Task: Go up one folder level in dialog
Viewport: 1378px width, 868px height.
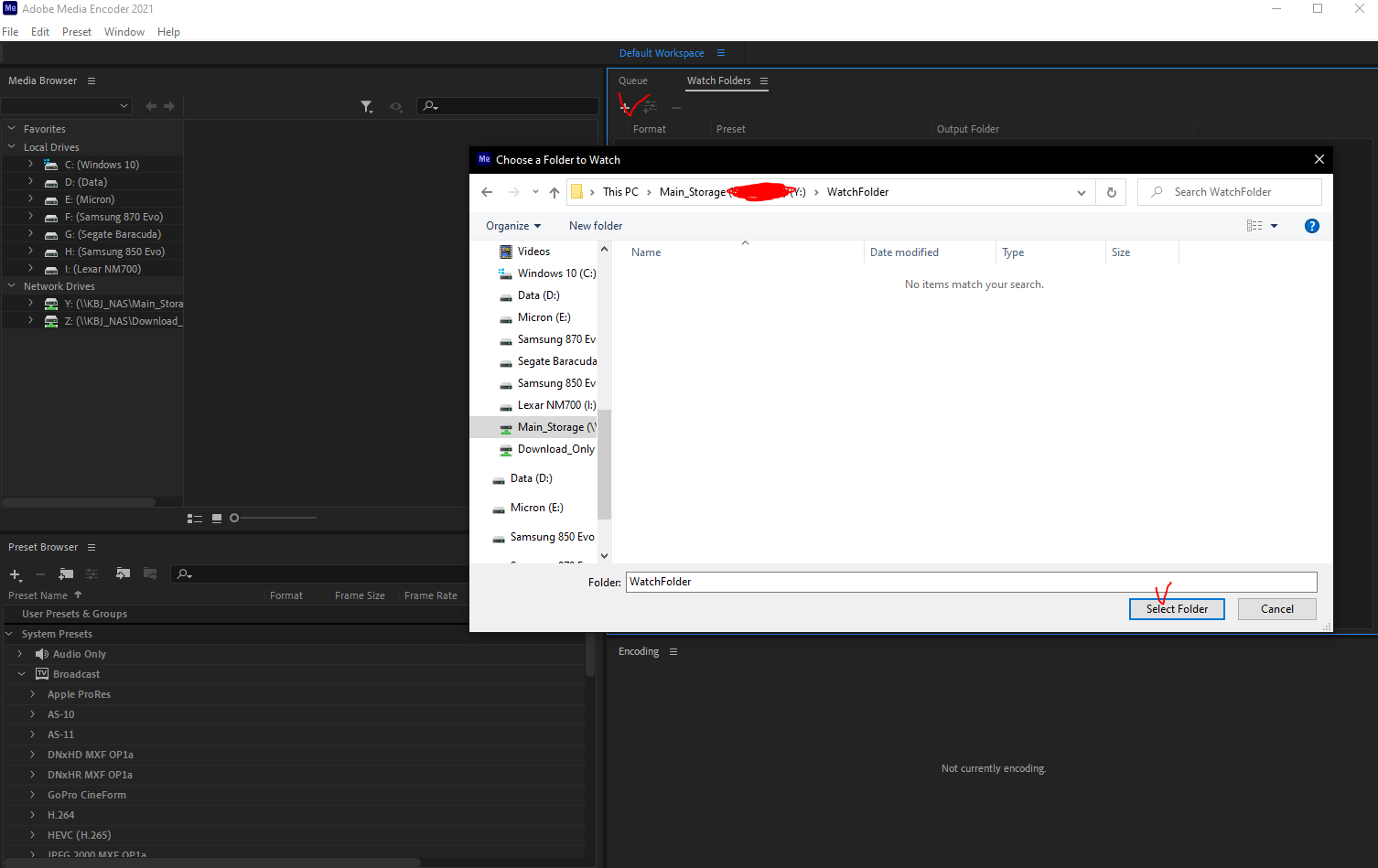Action: pos(554,192)
